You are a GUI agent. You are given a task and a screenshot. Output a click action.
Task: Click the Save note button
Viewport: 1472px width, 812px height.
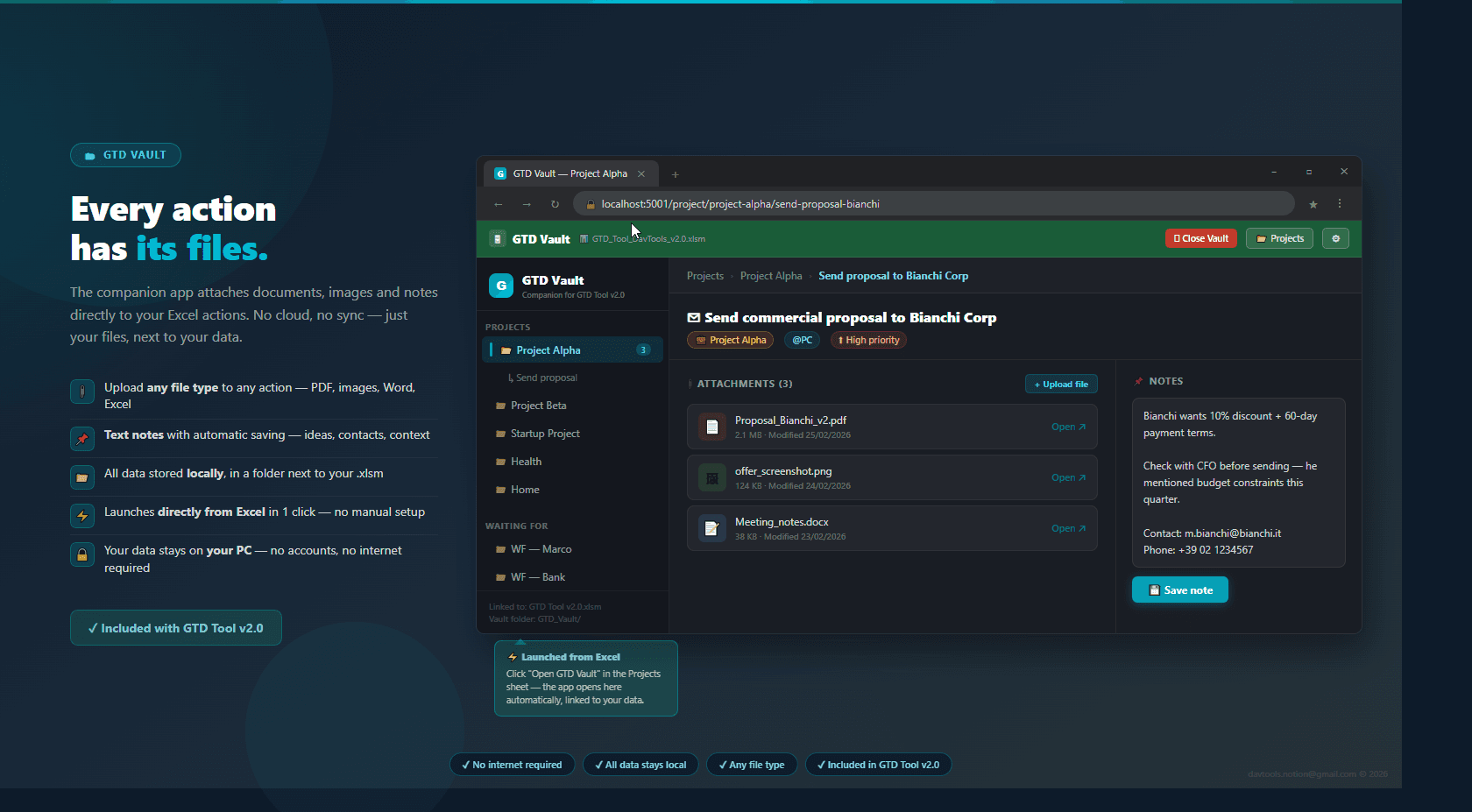(1179, 590)
